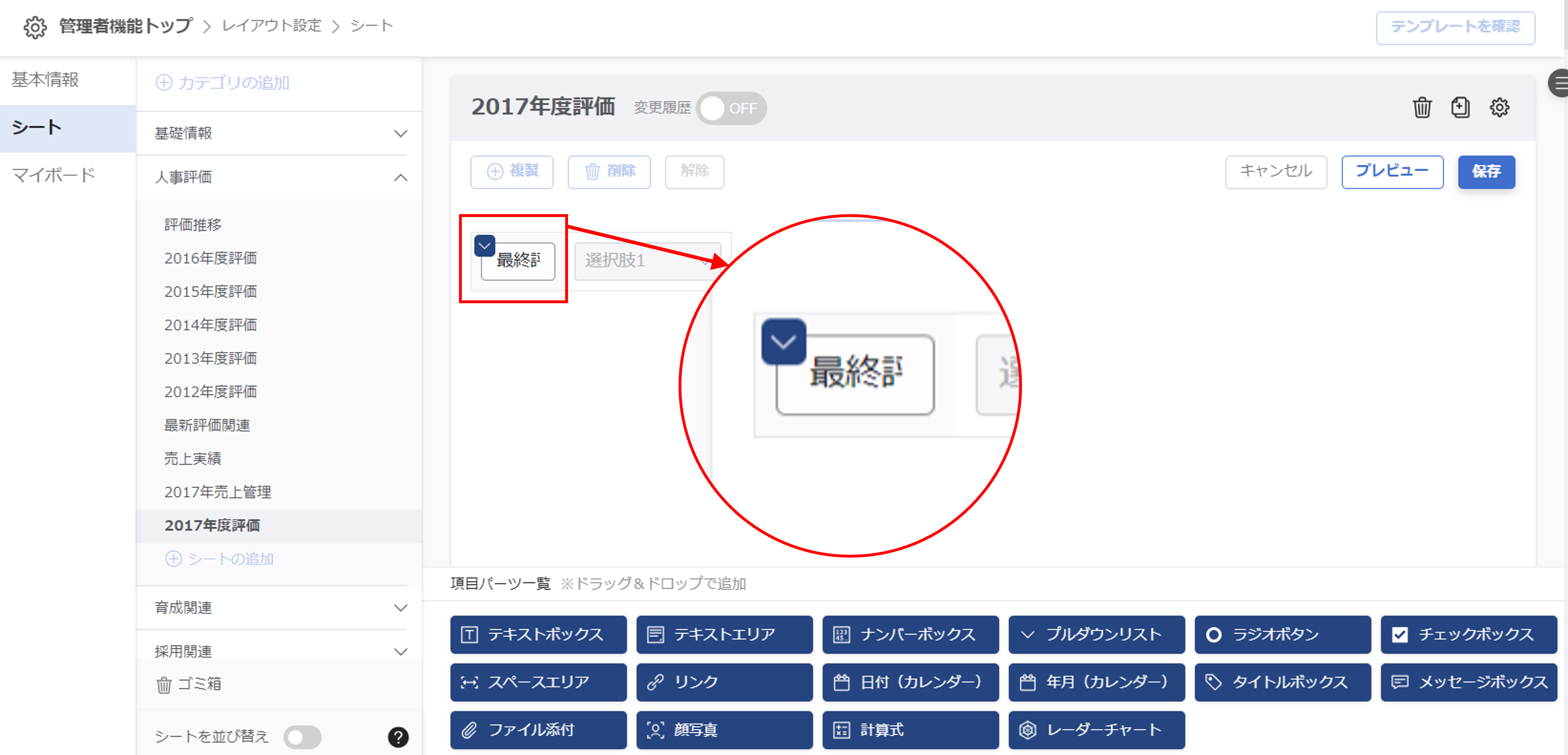Viewport: 1568px width, 755px height.
Task: Select the ファイル添付 part button
Action: (x=538, y=729)
